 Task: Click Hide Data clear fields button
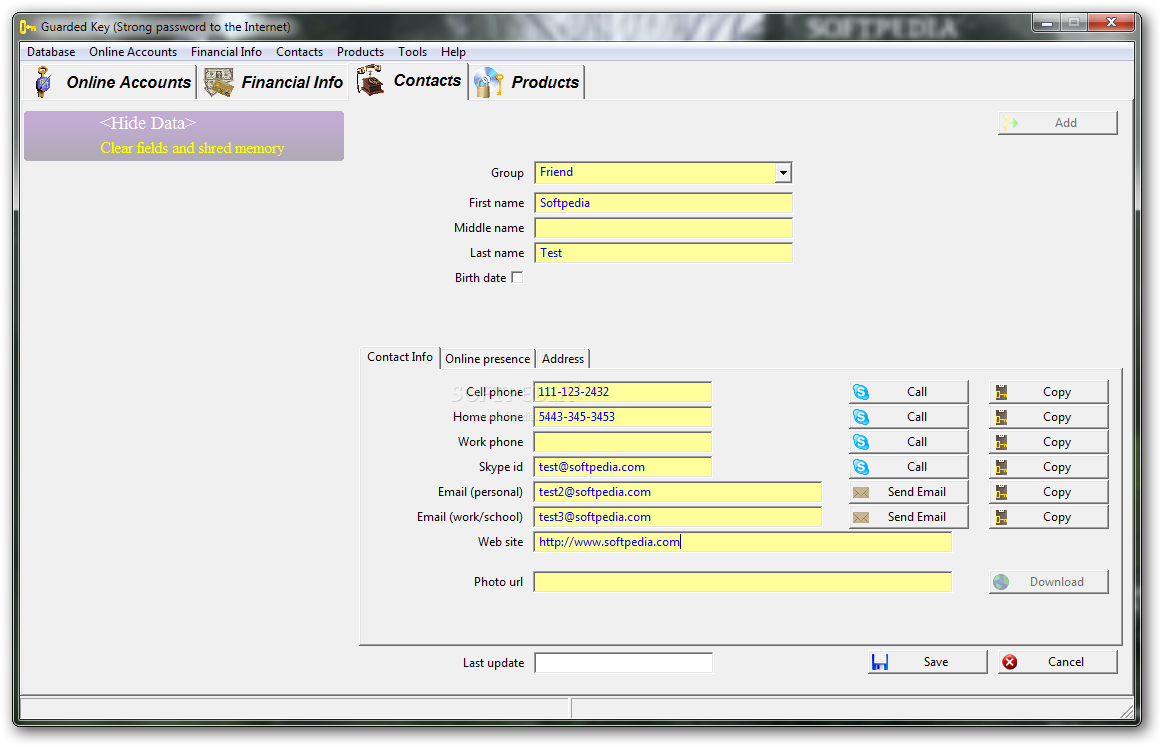(x=184, y=136)
